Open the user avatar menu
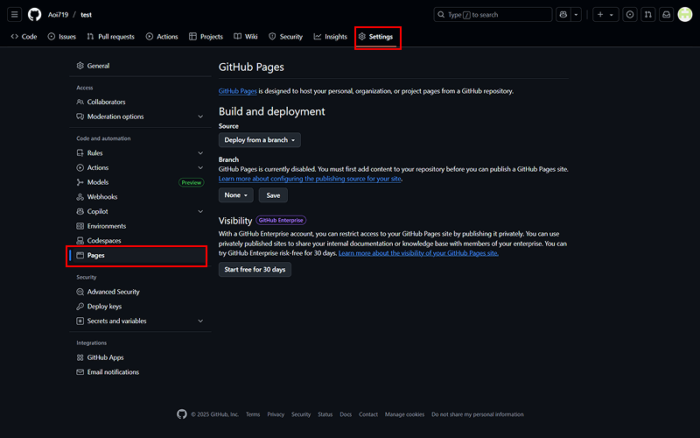The image size is (700, 438). click(685, 15)
